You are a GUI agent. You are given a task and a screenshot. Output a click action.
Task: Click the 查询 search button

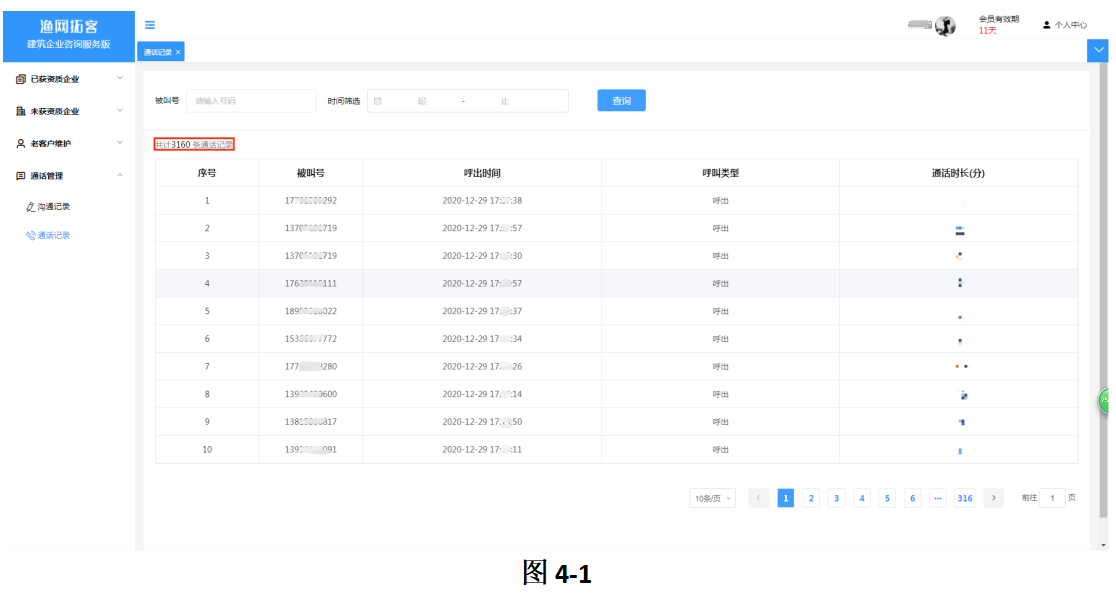621,101
